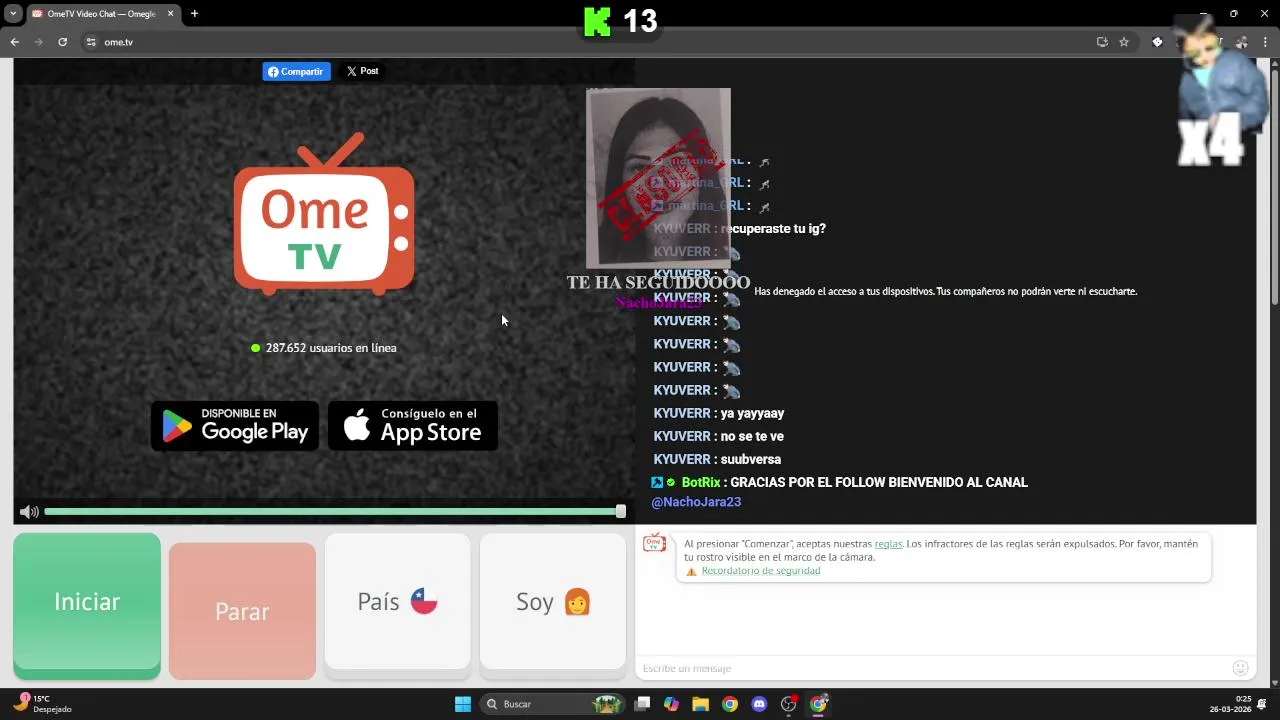This screenshot has height=720, width=1280.
Task: Open the tab search dropdown arrow
Action: (x=13, y=14)
